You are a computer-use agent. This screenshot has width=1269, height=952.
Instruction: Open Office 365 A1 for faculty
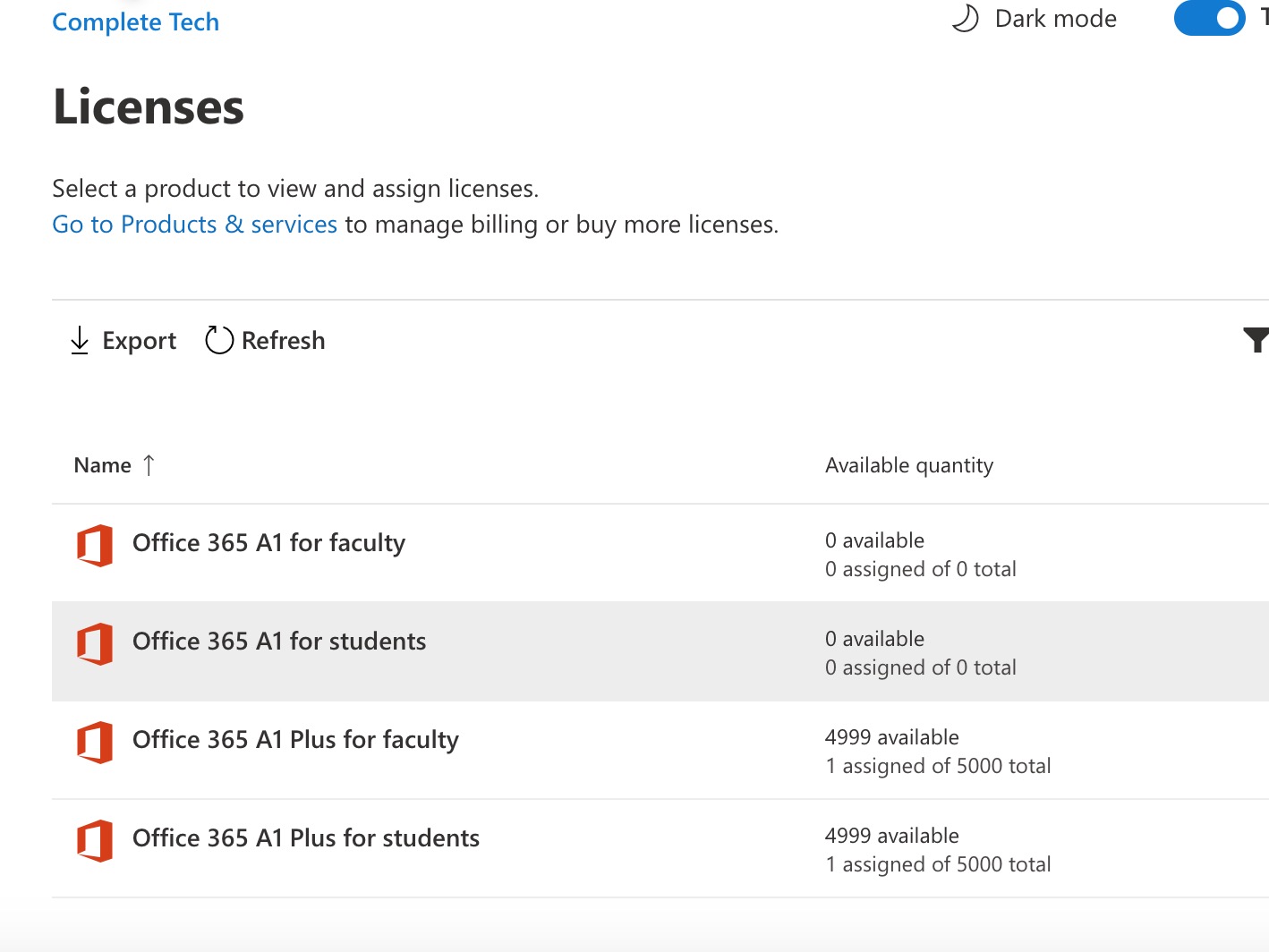[268, 543]
